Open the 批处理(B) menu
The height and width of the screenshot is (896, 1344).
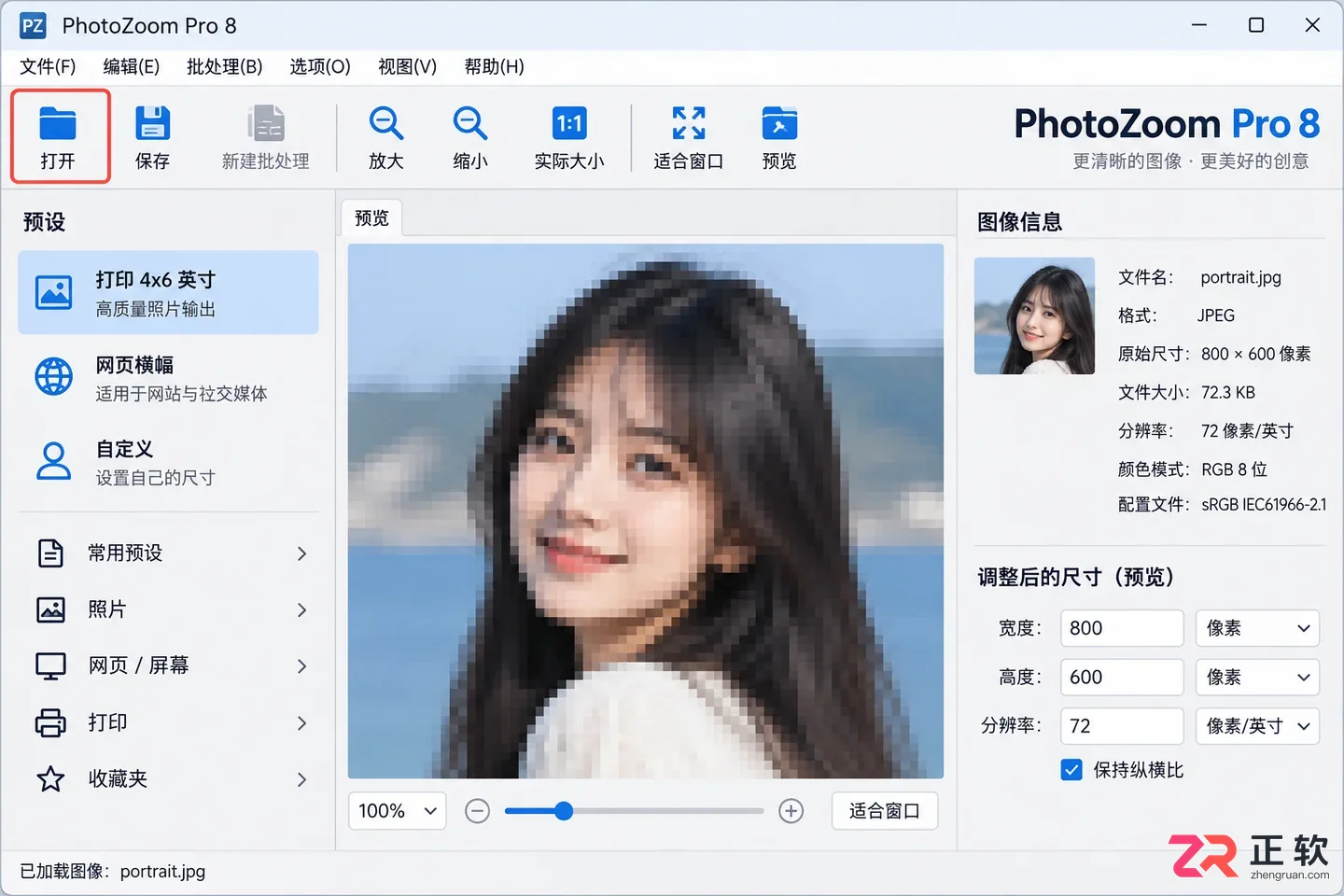(225, 66)
